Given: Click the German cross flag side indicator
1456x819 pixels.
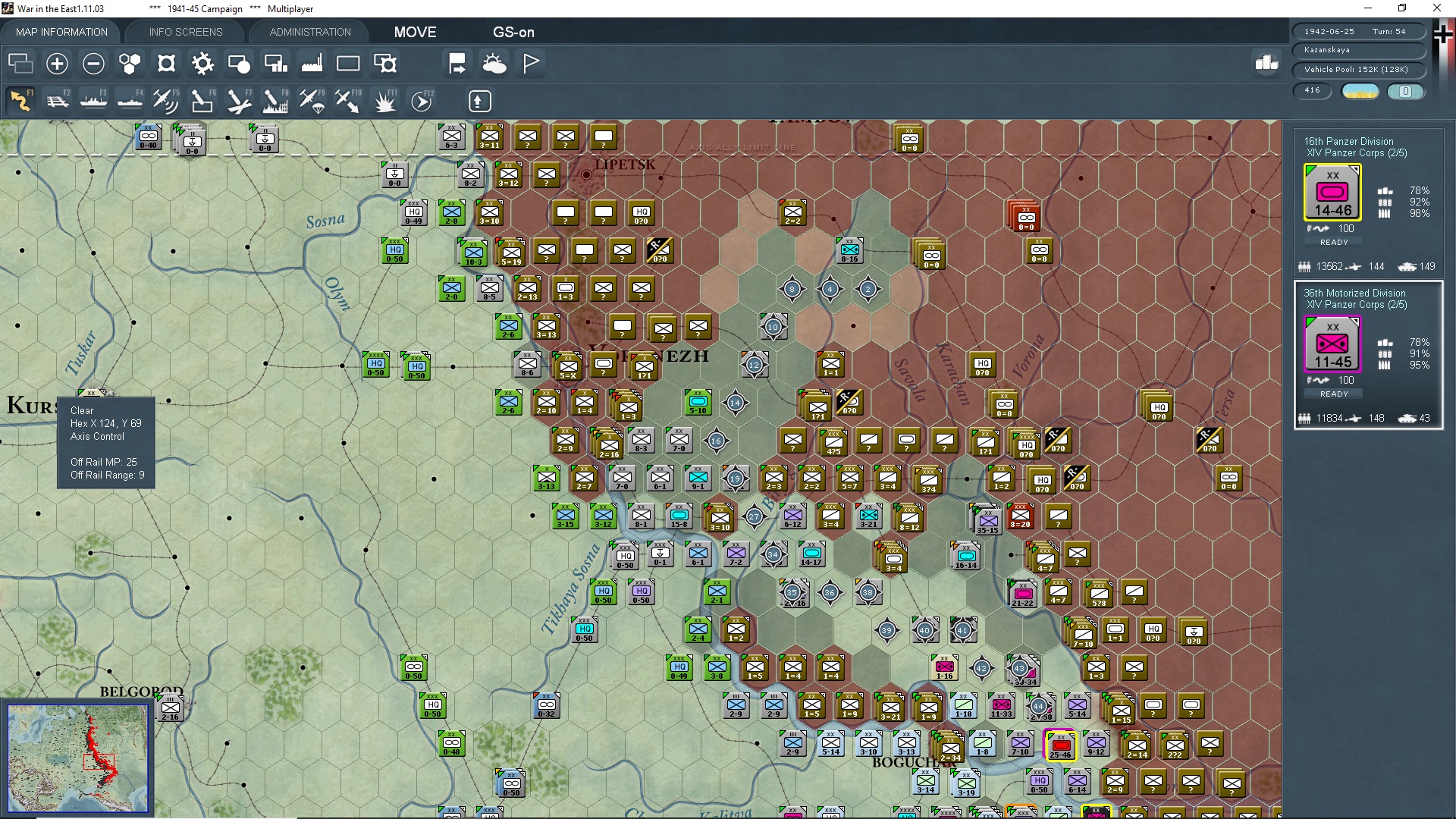Looking at the screenshot, I should click(x=1443, y=34).
